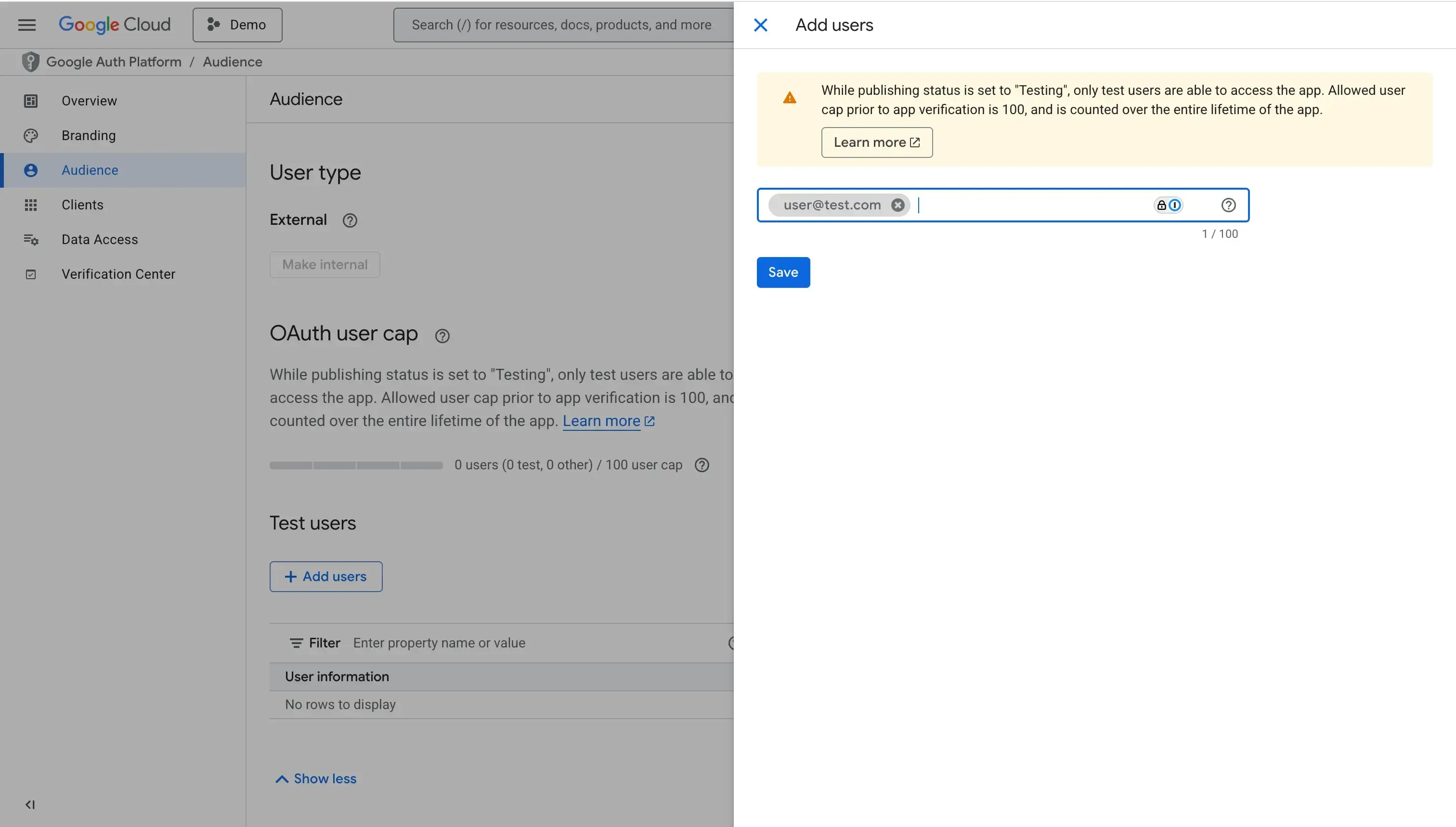Image resolution: width=1456 pixels, height=827 pixels.
Task: Remove the user@test.com email chip
Action: [x=897, y=205]
